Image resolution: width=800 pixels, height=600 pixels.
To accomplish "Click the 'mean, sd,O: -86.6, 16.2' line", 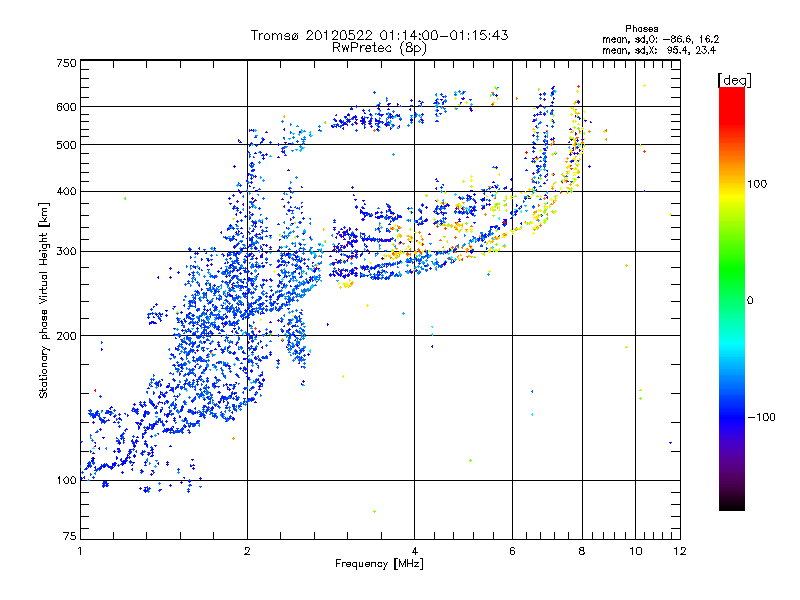I will (660, 39).
